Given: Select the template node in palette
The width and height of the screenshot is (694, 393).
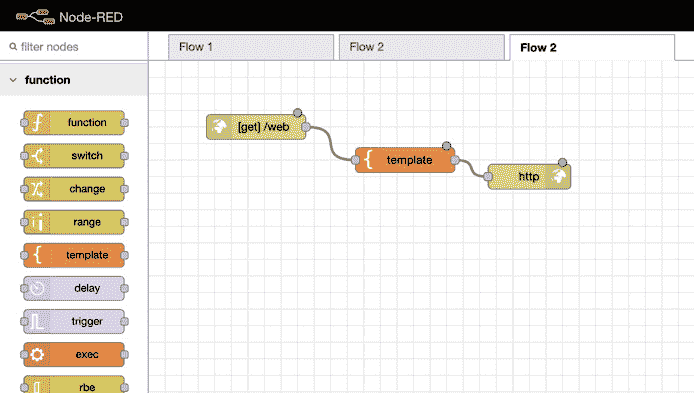Looking at the screenshot, I should tap(74, 255).
